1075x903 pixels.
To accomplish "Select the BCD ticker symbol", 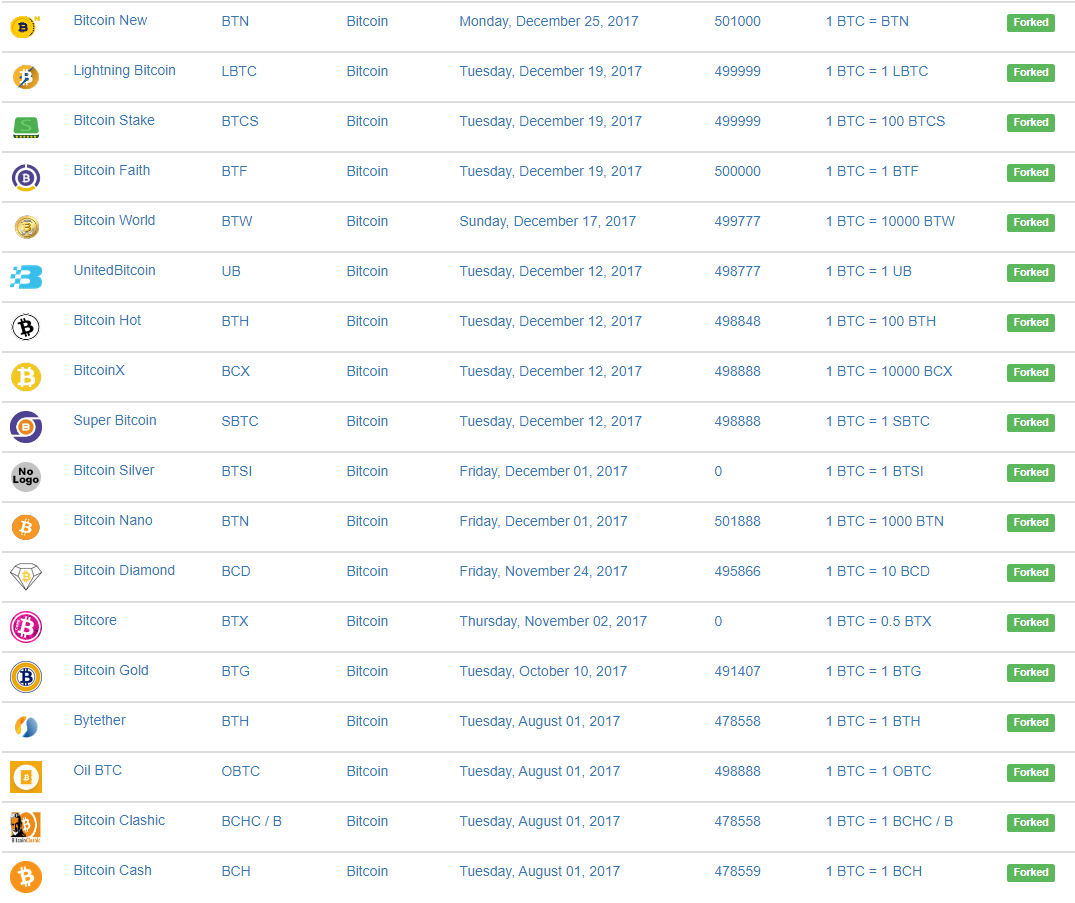I will click(x=236, y=571).
